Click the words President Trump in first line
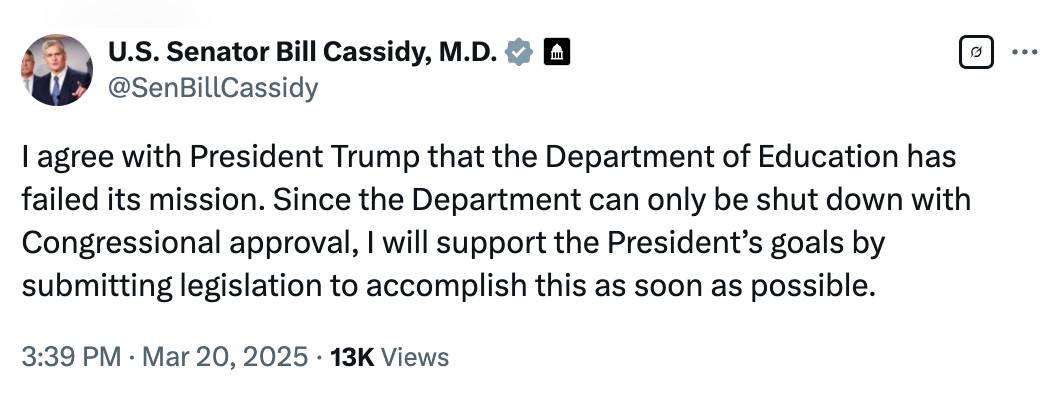This screenshot has width=1060, height=396. click(306, 157)
